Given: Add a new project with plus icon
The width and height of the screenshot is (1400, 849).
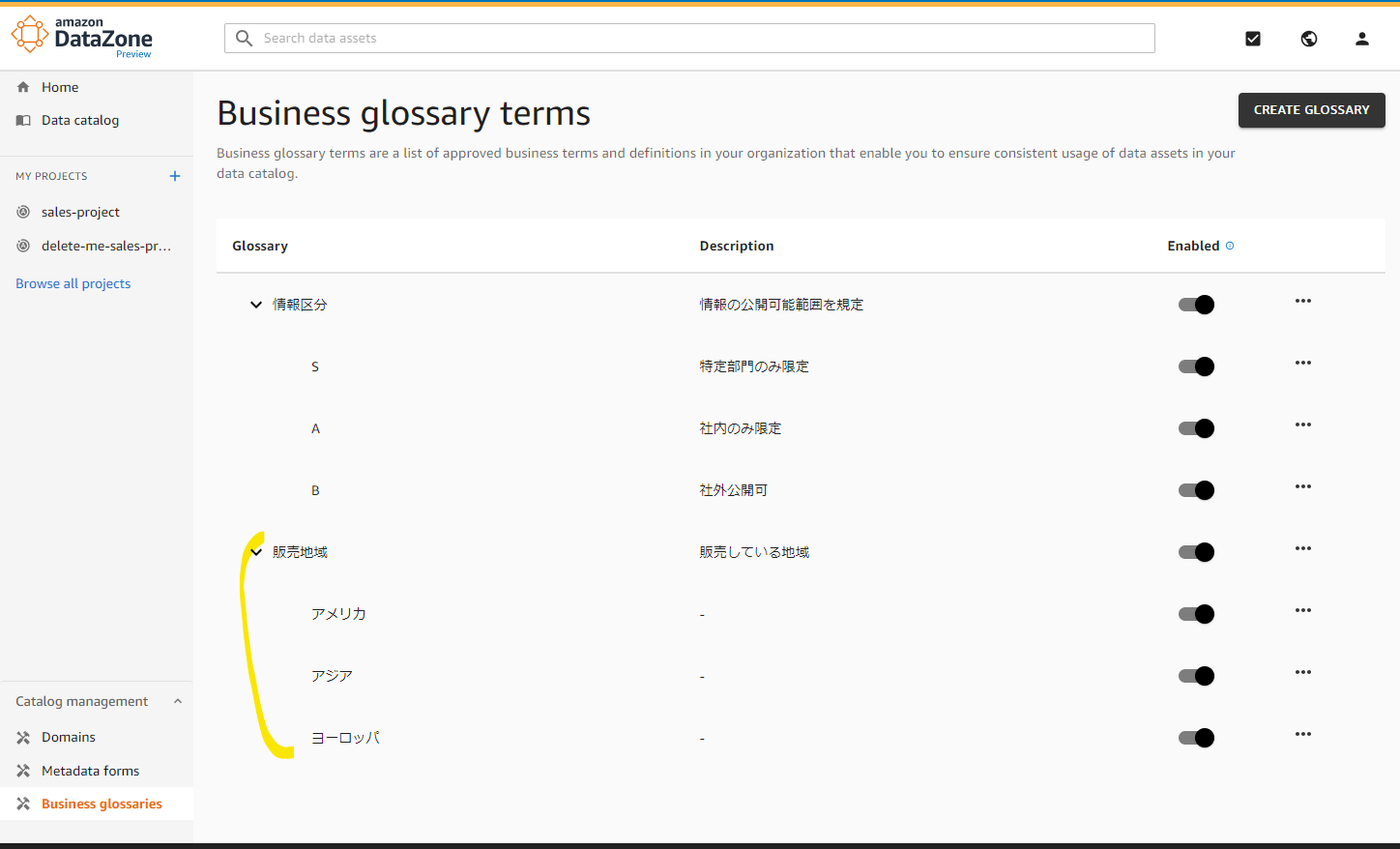Looking at the screenshot, I should pyautogui.click(x=175, y=176).
